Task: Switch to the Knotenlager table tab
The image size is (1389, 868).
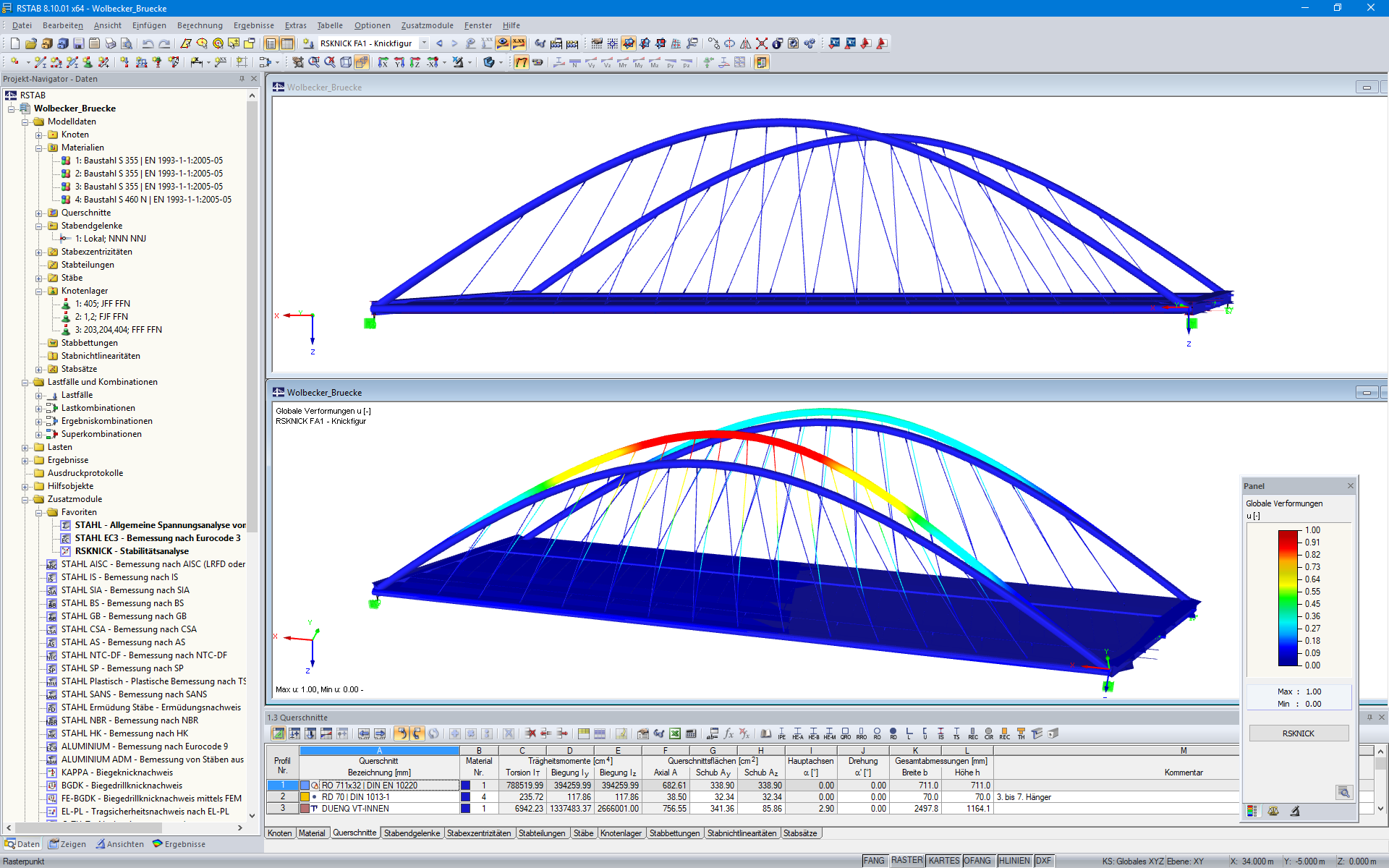Action: 621,833
